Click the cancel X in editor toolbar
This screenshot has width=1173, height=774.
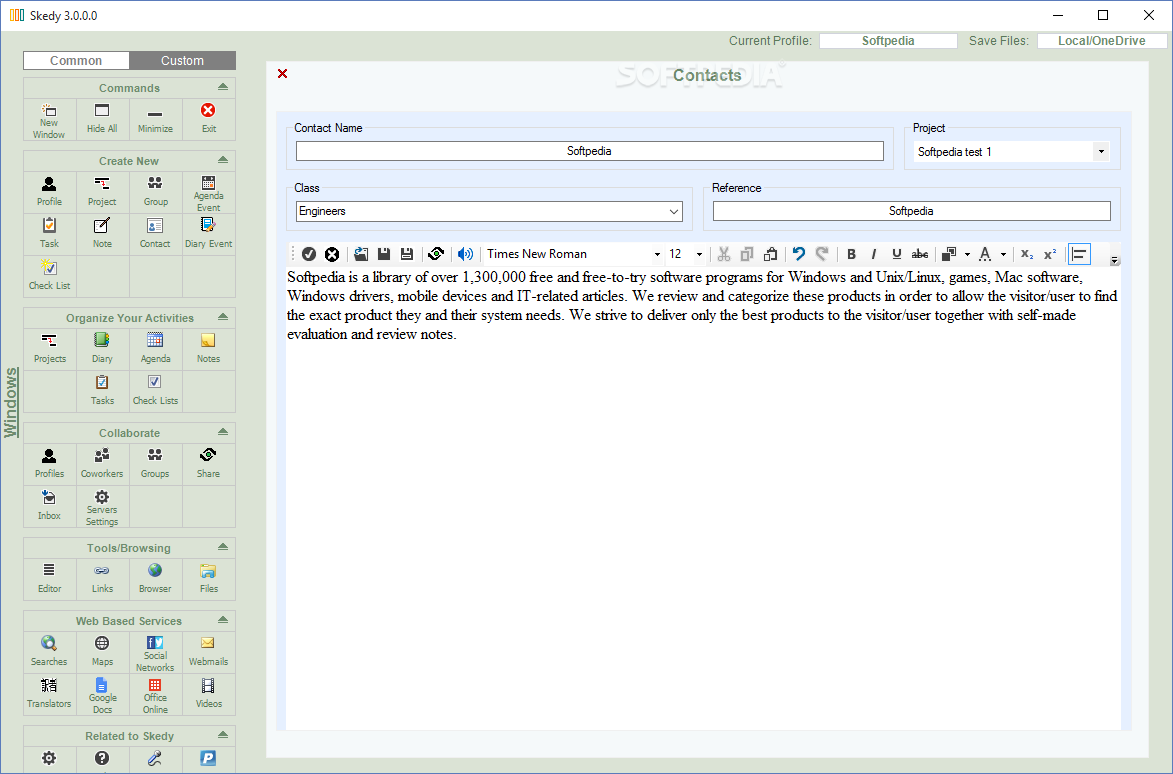(x=332, y=254)
